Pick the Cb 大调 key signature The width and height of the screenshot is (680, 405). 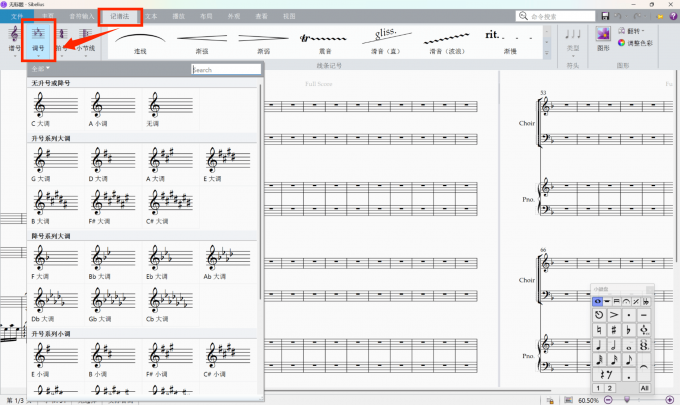(x=157, y=302)
